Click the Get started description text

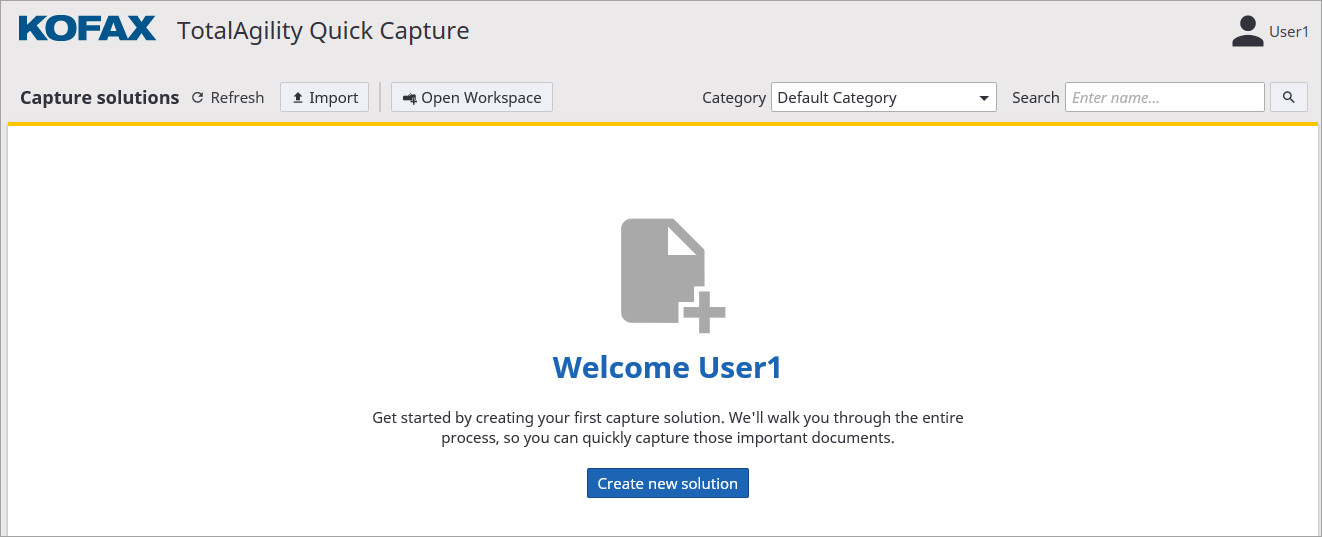pyautogui.click(x=667, y=427)
